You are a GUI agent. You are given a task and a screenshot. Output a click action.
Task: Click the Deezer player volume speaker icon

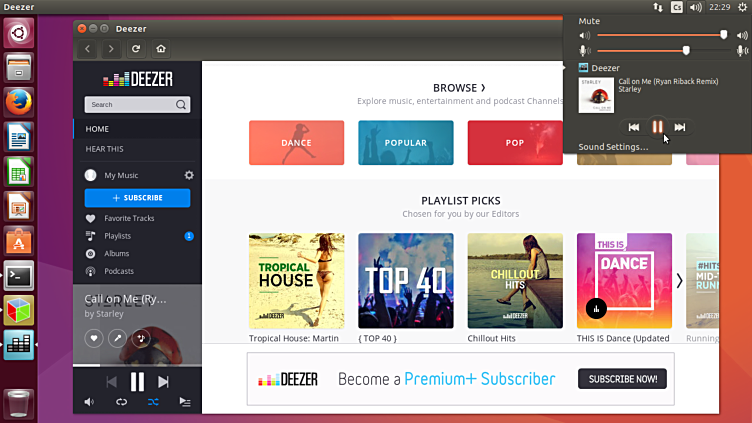pos(89,402)
